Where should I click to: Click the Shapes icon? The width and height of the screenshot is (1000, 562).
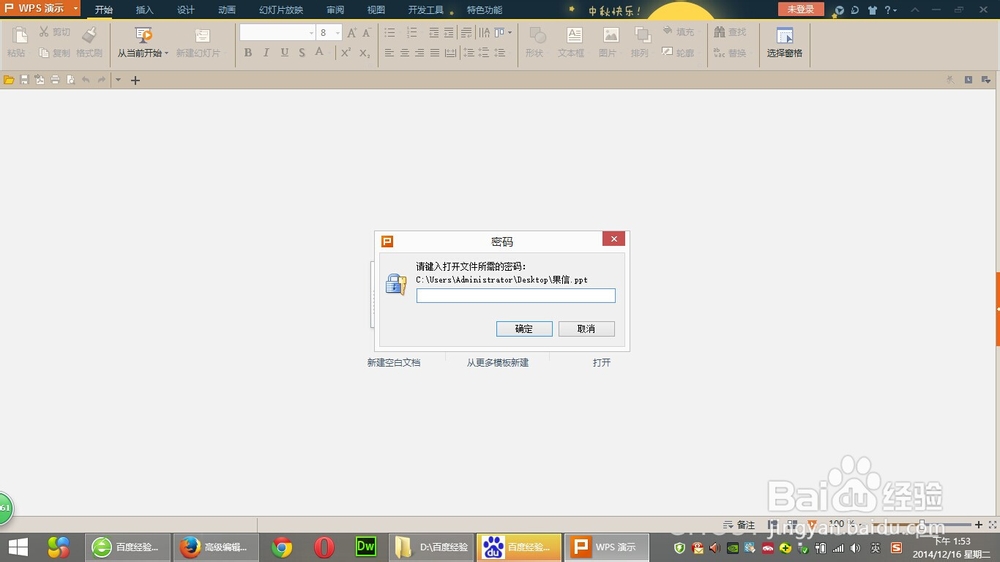point(537,36)
